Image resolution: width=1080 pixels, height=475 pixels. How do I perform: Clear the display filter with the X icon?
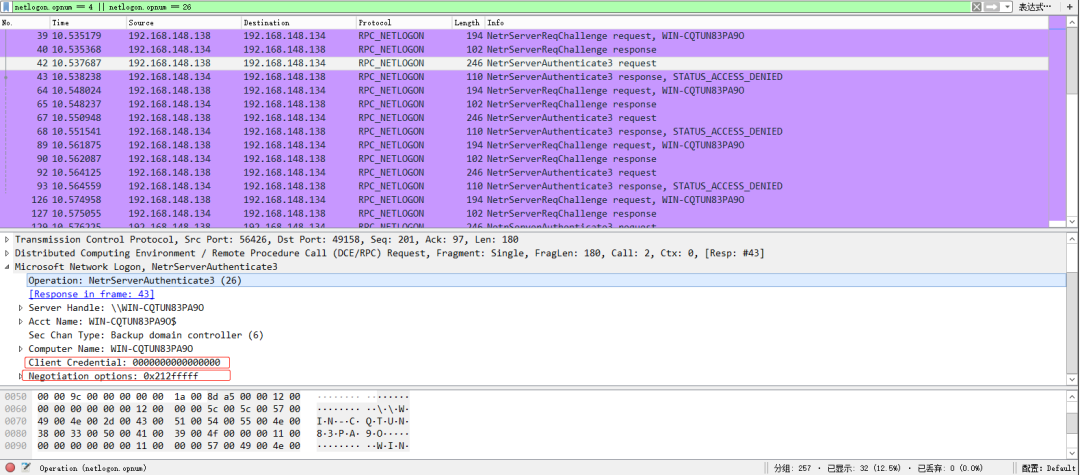point(976,6)
